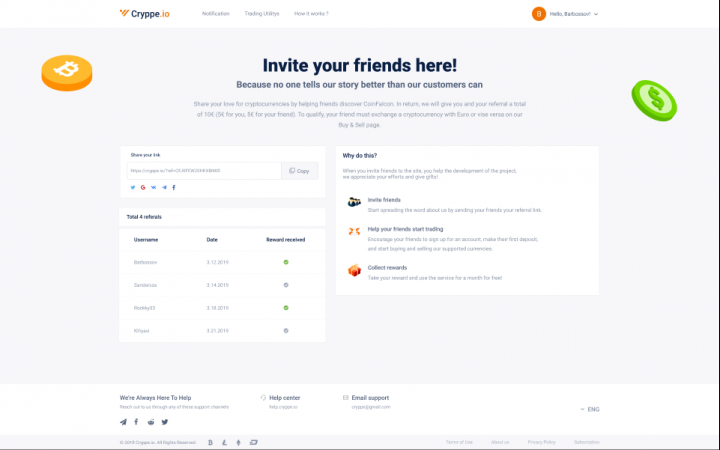The width and height of the screenshot is (720, 450).
Task: Open the Help center link
Action: (x=285, y=398)
